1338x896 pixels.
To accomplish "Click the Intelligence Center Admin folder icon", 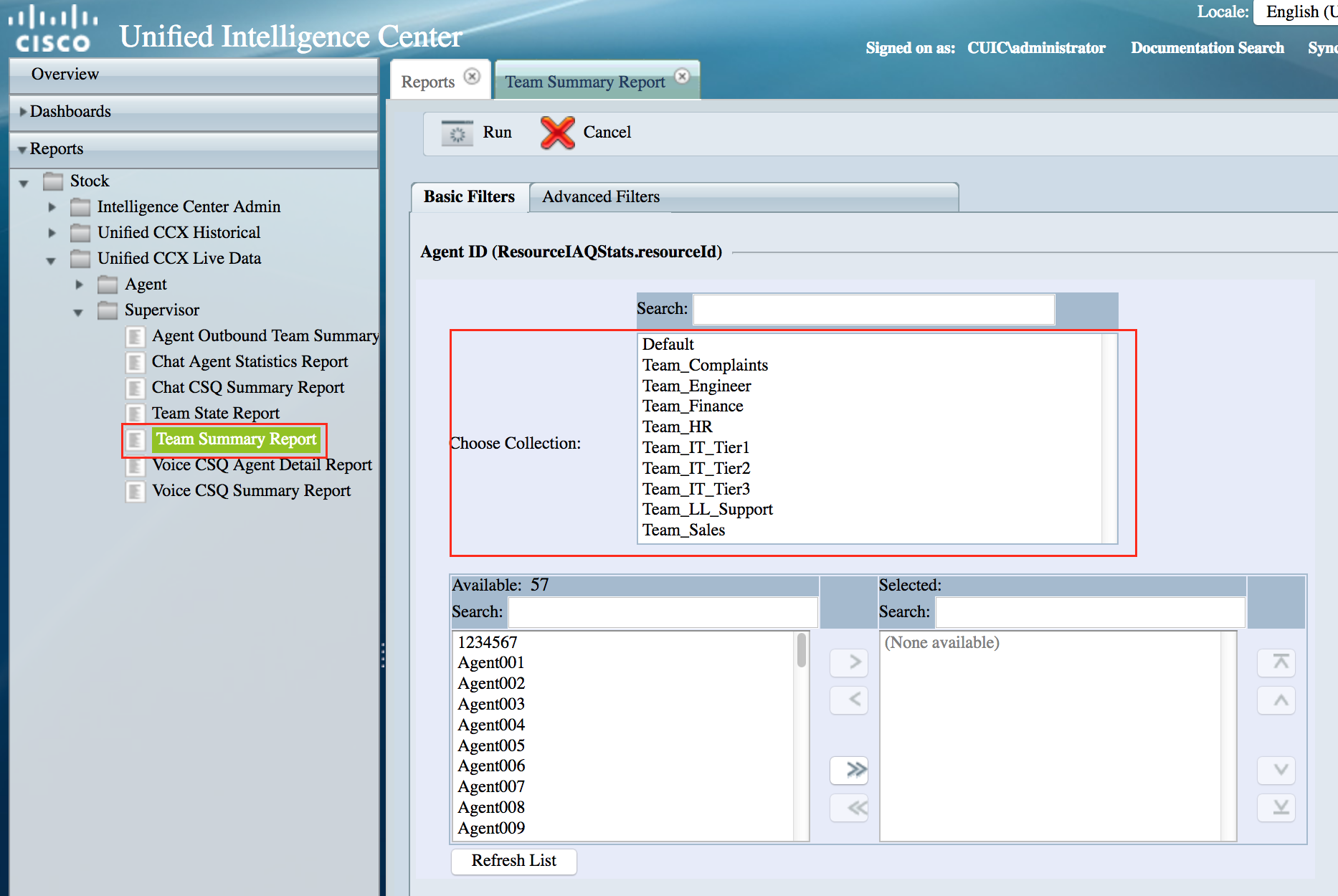I will coord(80,207).
